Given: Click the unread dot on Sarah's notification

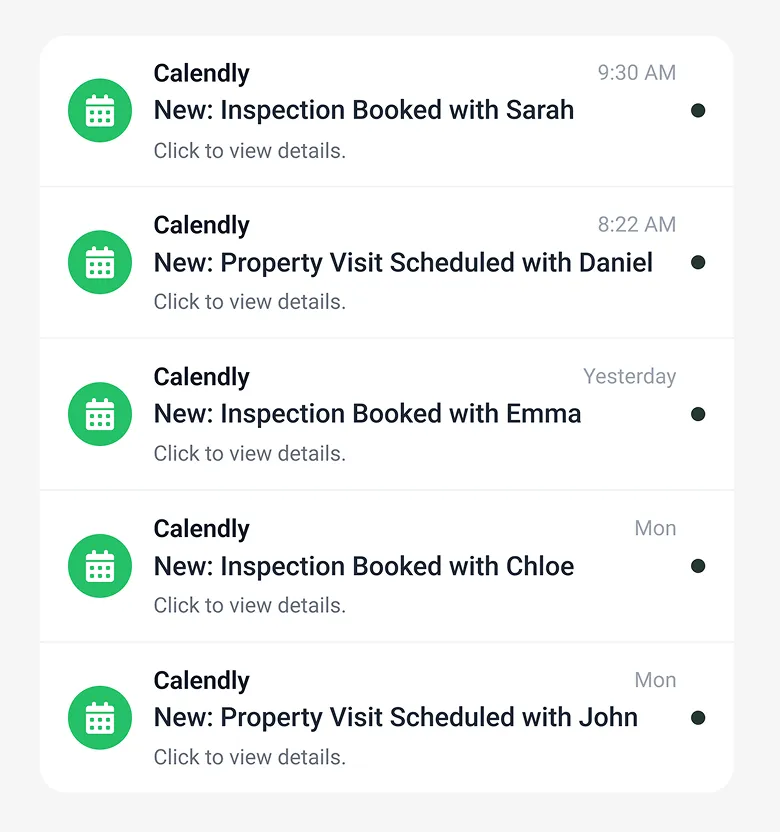Looking at the screenshot, I should 698,110.
